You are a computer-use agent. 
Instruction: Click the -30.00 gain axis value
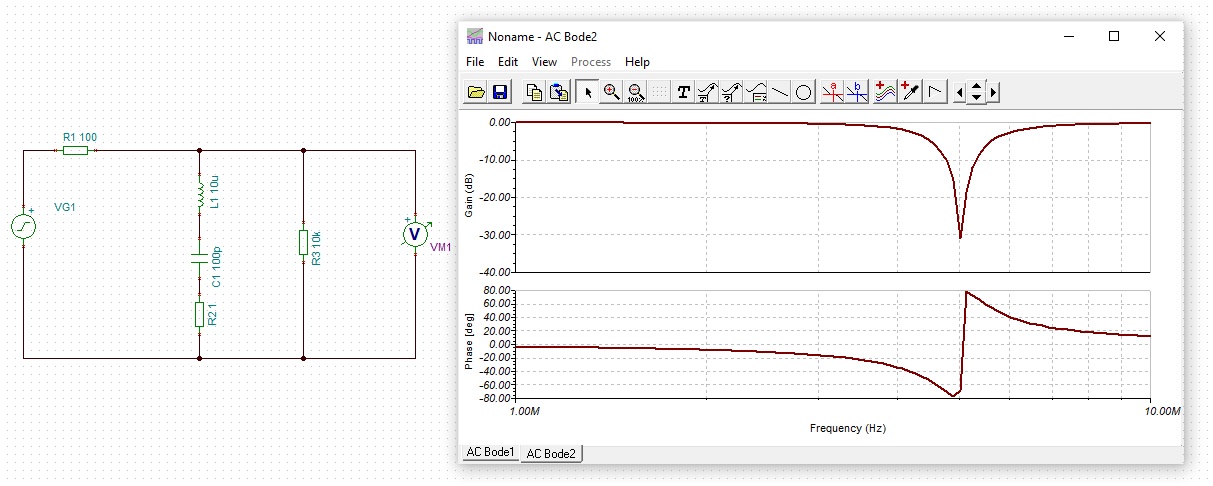click(x=497, y=235)
